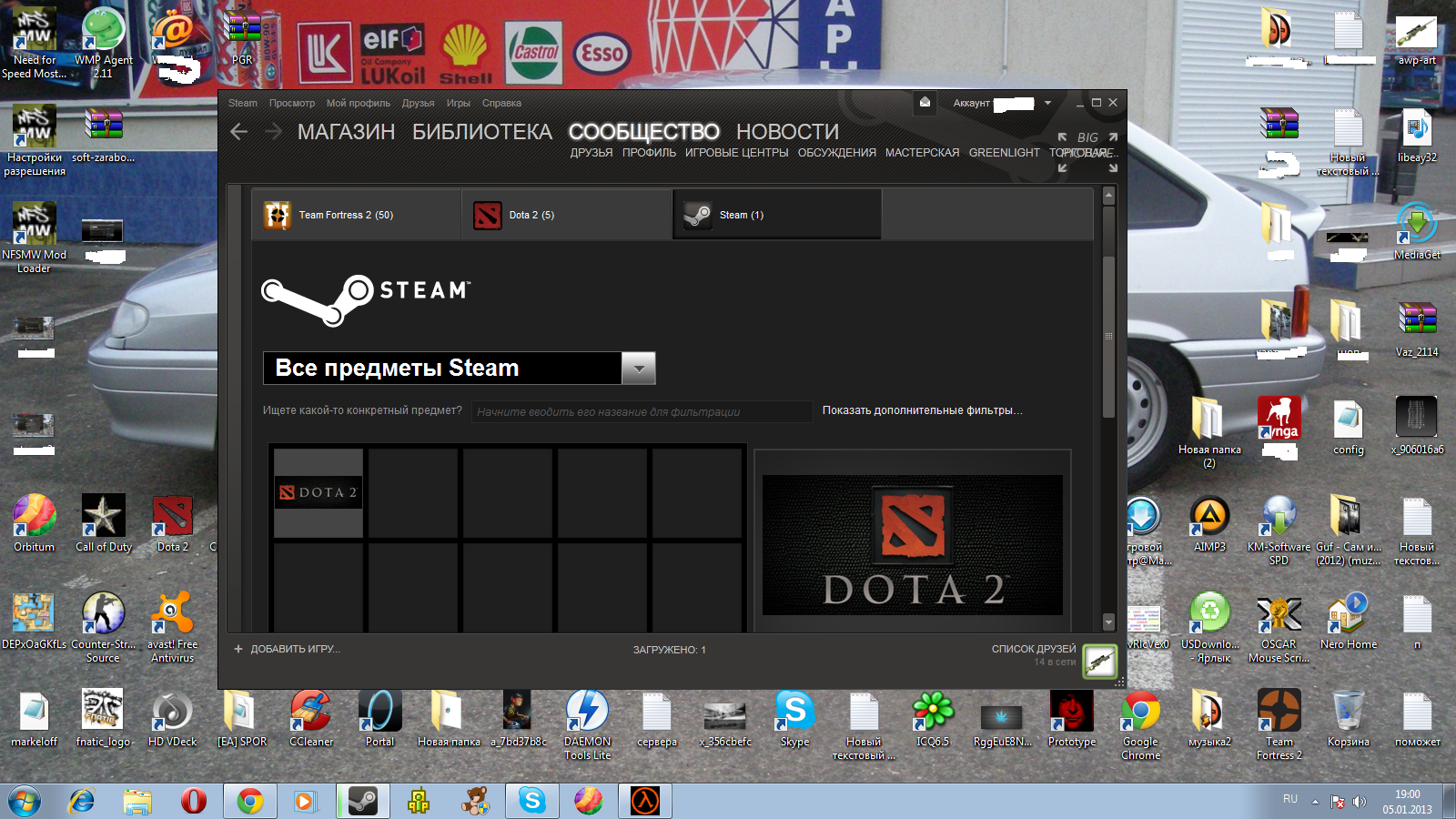Open the GREENLIGHT sublink
The width and height of the screenshot is (1456, 819).
(1005, 153)
